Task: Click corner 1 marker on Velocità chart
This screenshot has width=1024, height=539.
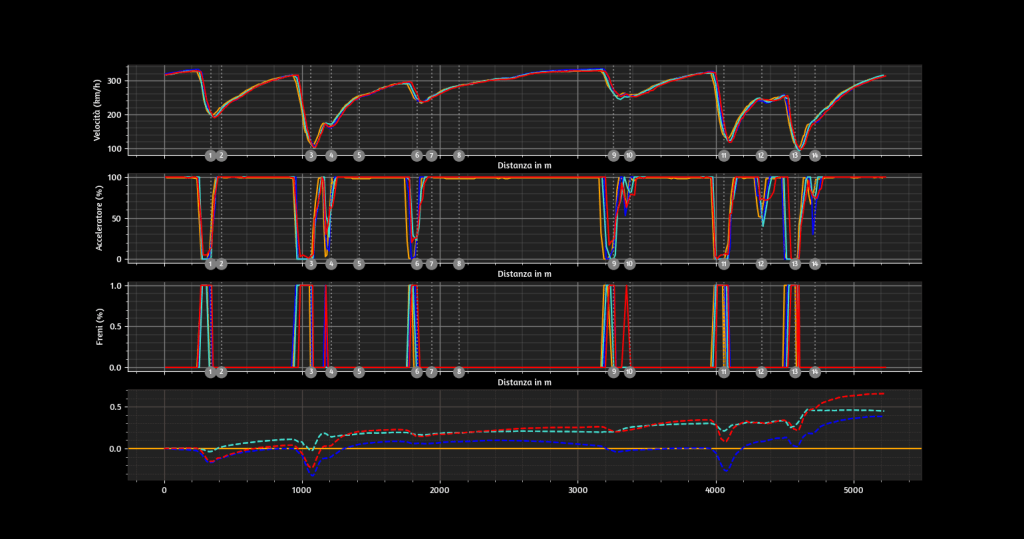Action: tap(210, 155)
